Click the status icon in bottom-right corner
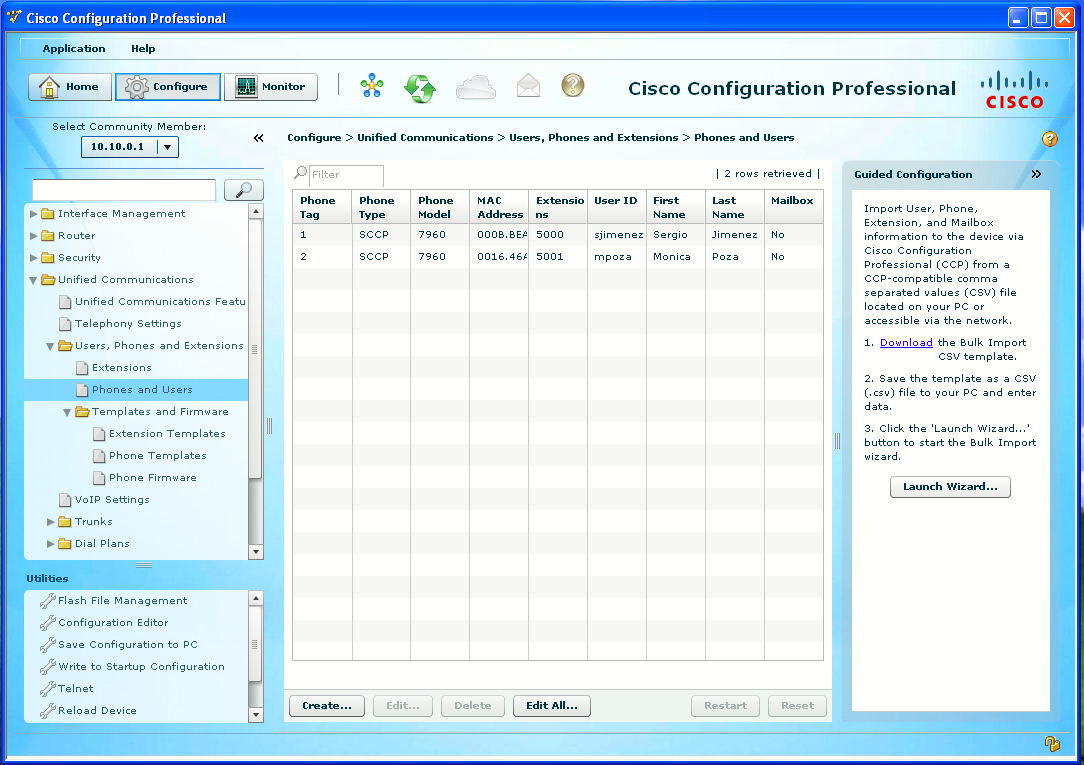Screen dimensions: 1084x765 pos(1052,744)
